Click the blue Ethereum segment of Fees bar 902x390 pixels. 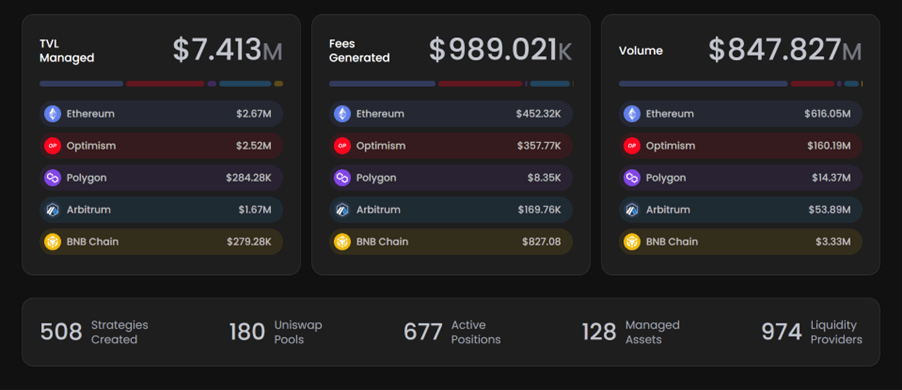[x=383, y=84]
